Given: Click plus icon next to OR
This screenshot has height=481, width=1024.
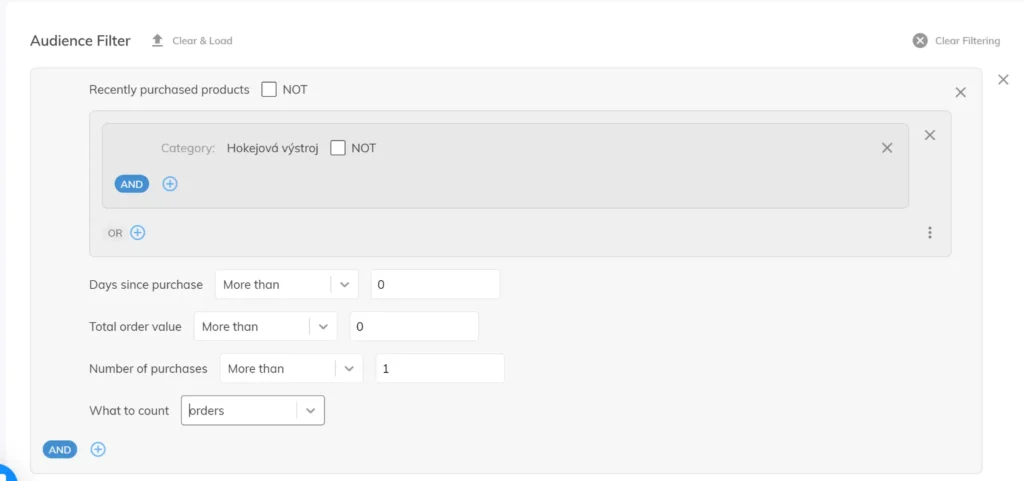Looking at the screenshot, I should 138,233.
